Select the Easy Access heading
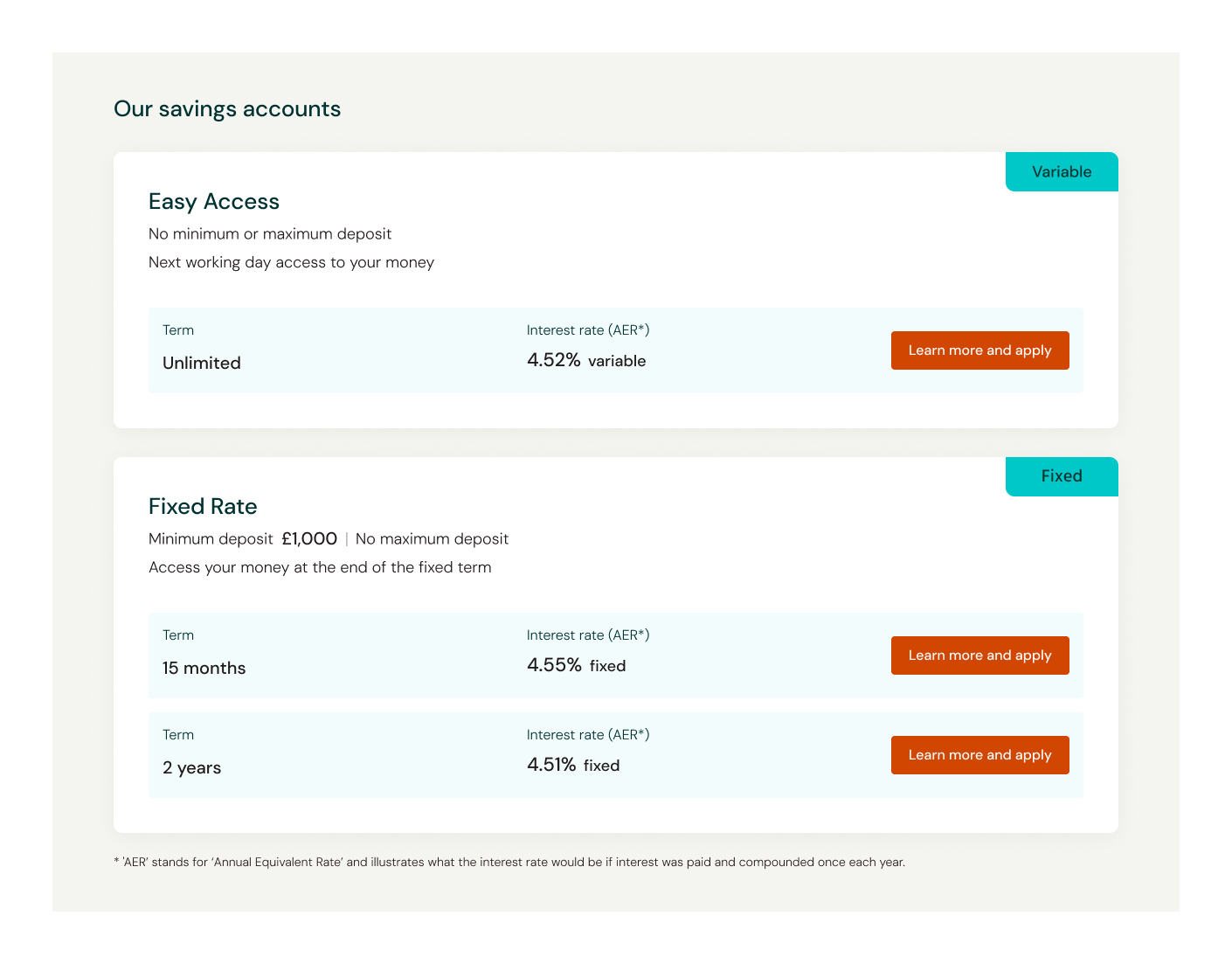This screenshot has height=964, width=1232. point(214,202)
